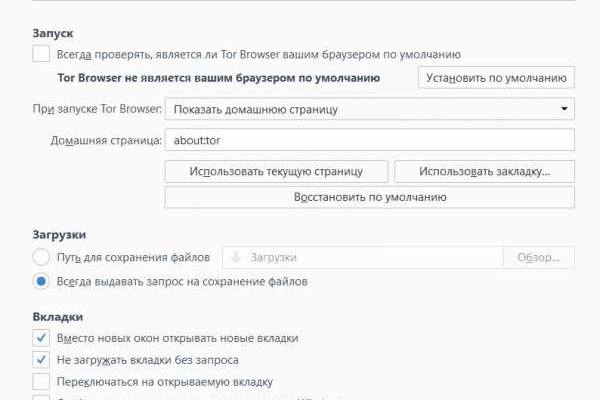
Task: Uncheck 'Вместо новых окон открывать новые вкладки'
Action: [x=41, y=338]
